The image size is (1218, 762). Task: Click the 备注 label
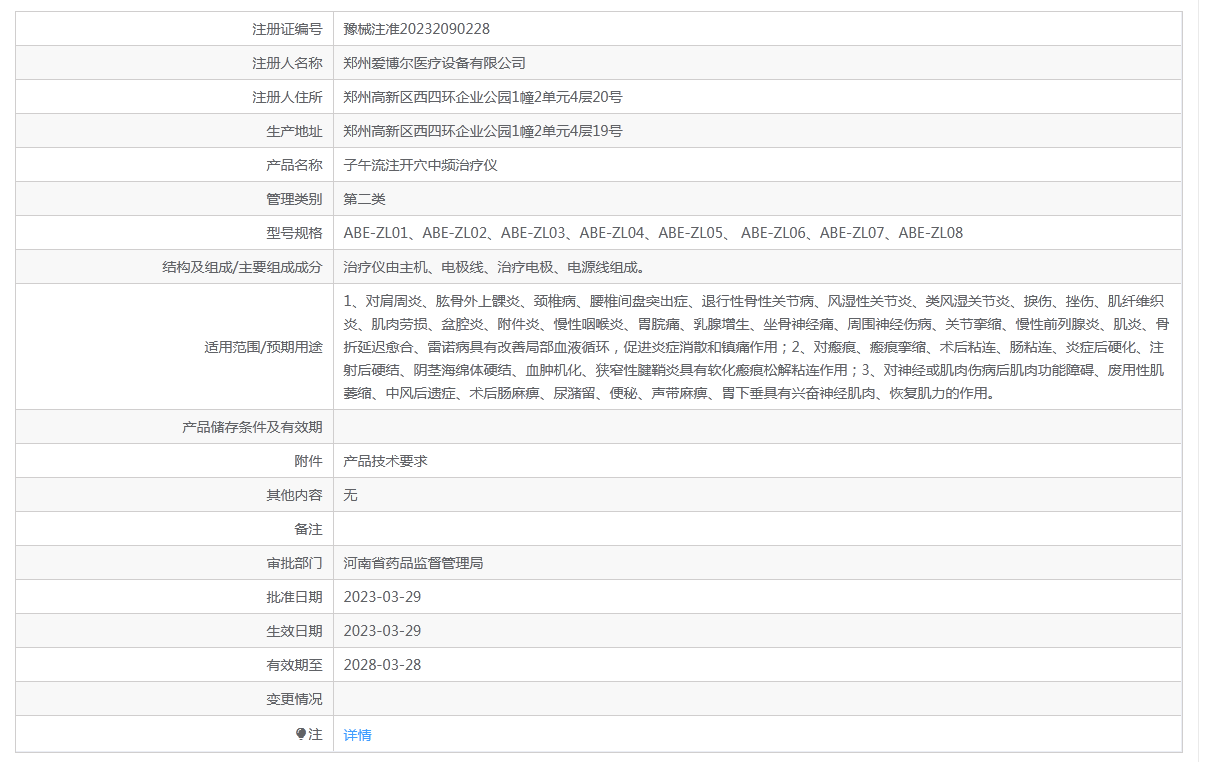tap(308, 529)
